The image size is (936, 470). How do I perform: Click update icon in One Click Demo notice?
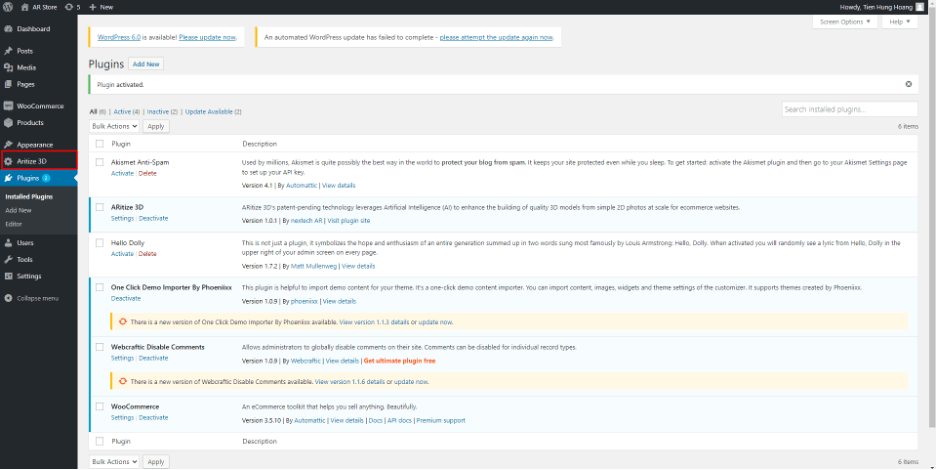pyautogui.click(x=122, y=322)
